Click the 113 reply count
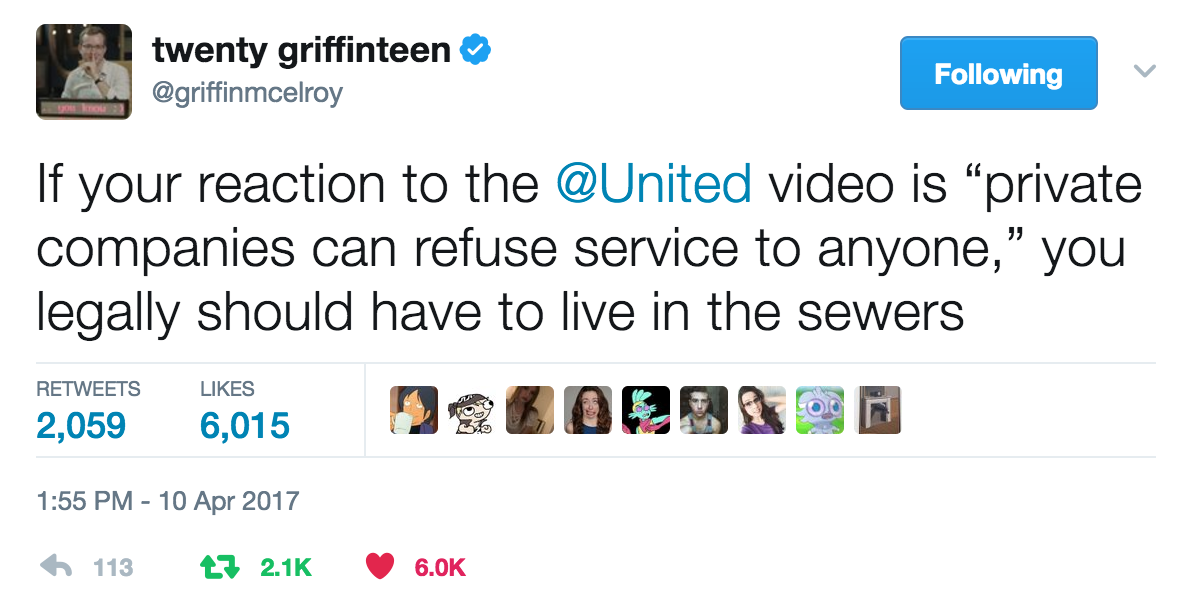This screenshot has width=1186, height=612. pos(113,567)
